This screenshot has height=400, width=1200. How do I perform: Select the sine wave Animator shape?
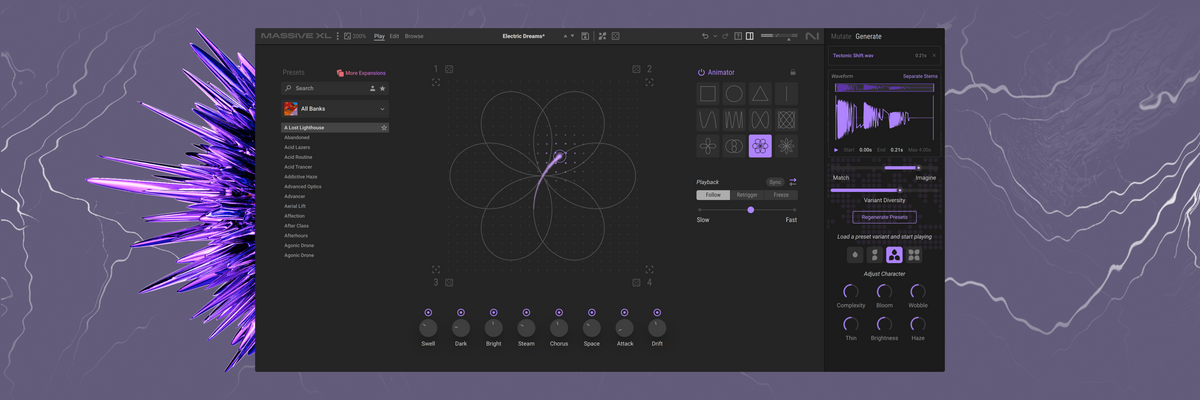click(708, 120)
